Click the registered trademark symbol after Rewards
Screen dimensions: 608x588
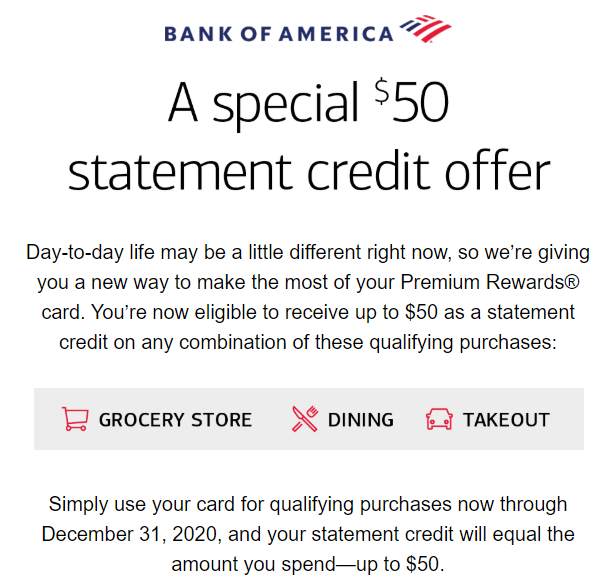pyautogui.click(x=572, y=282)
